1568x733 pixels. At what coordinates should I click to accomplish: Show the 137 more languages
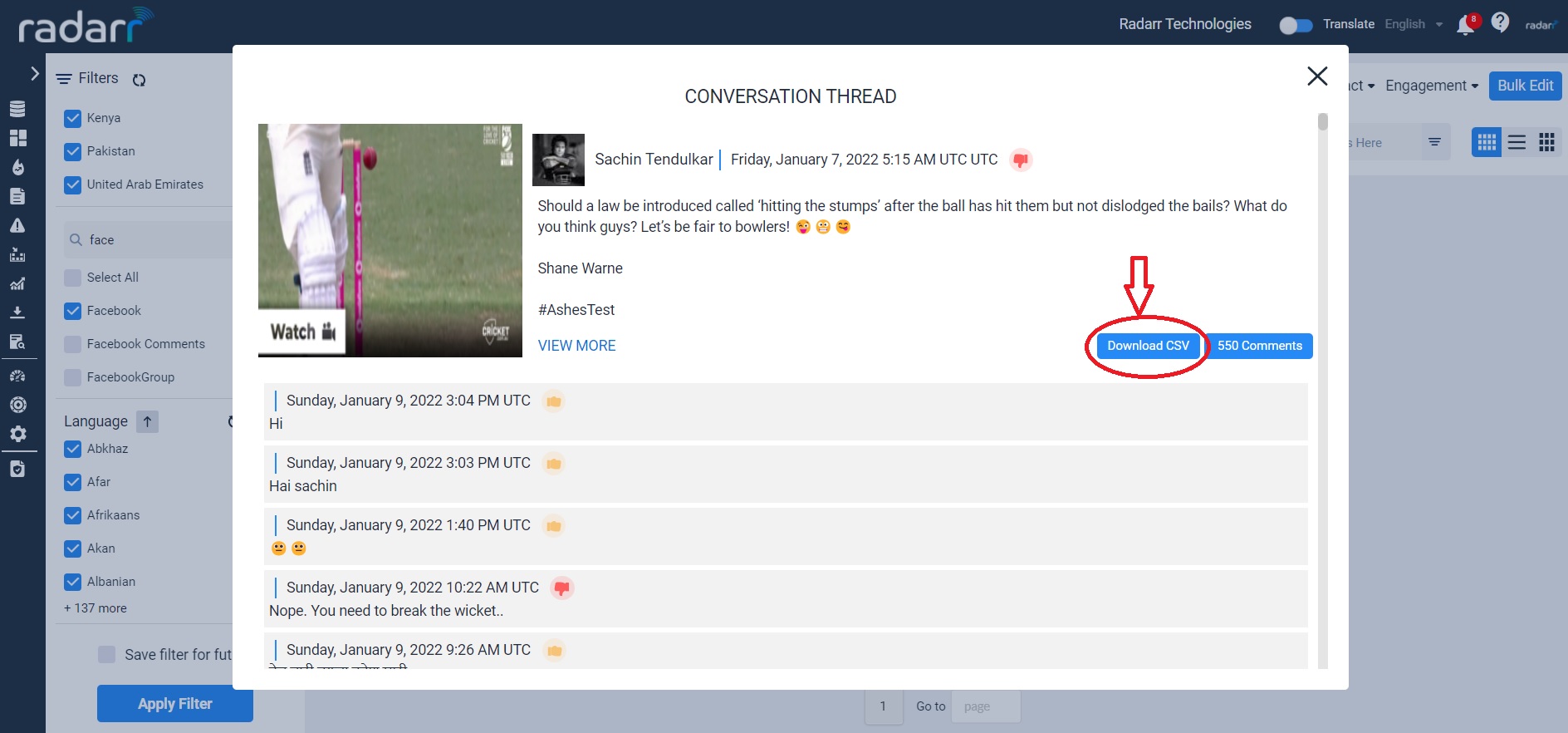[96, 608]
